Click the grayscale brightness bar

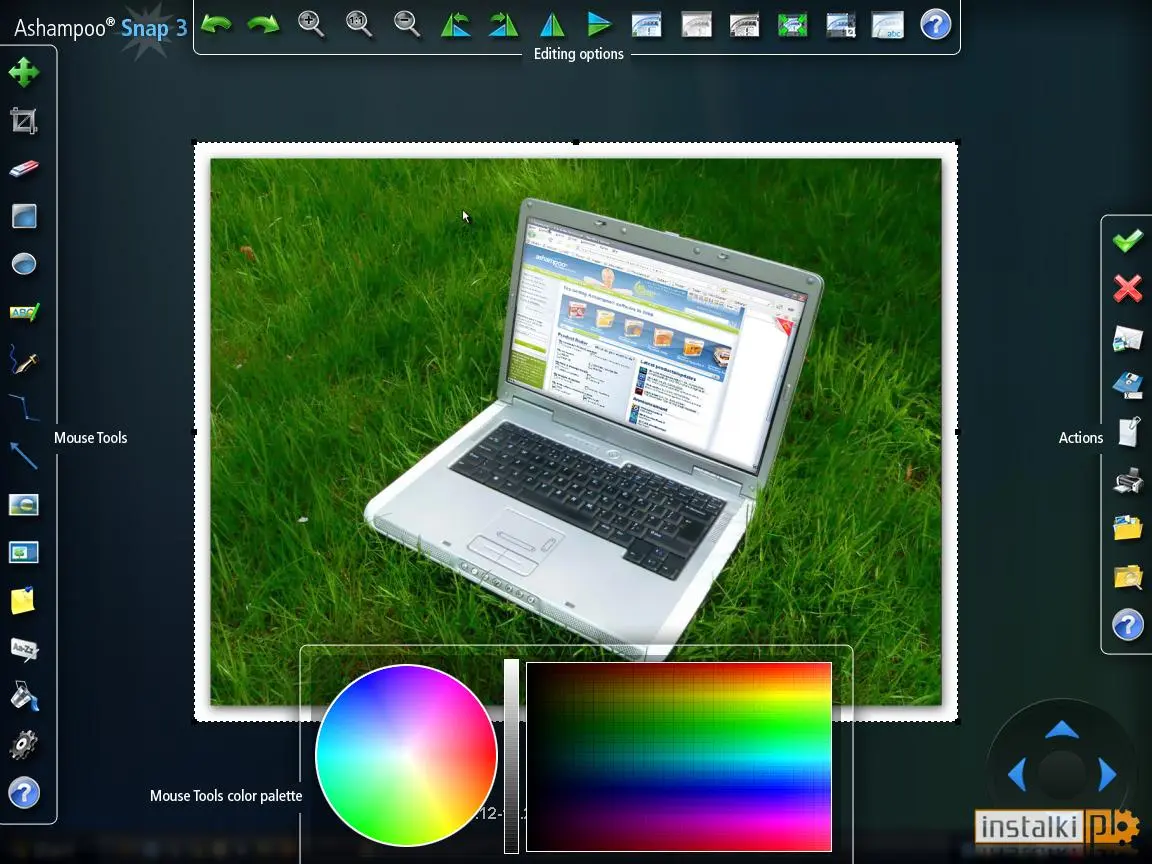[x=511, y=756]
